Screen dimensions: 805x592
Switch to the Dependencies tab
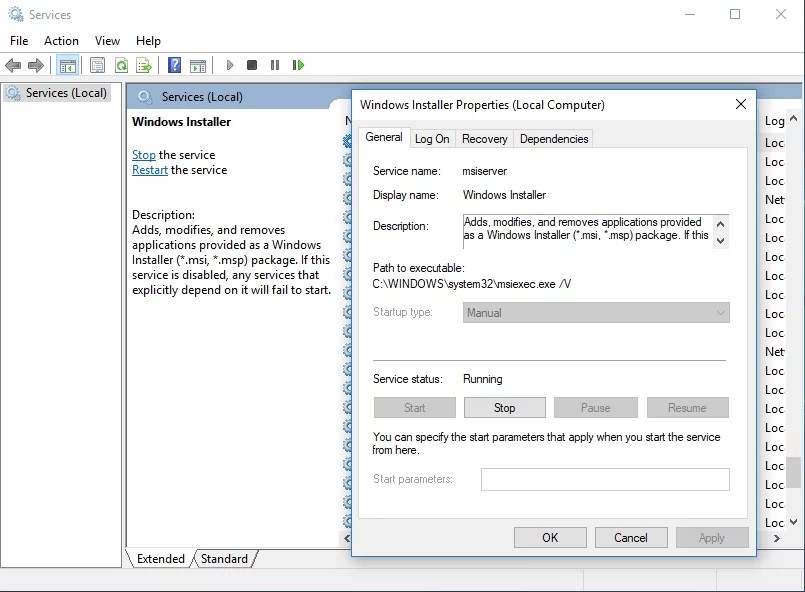click(554, 139)
